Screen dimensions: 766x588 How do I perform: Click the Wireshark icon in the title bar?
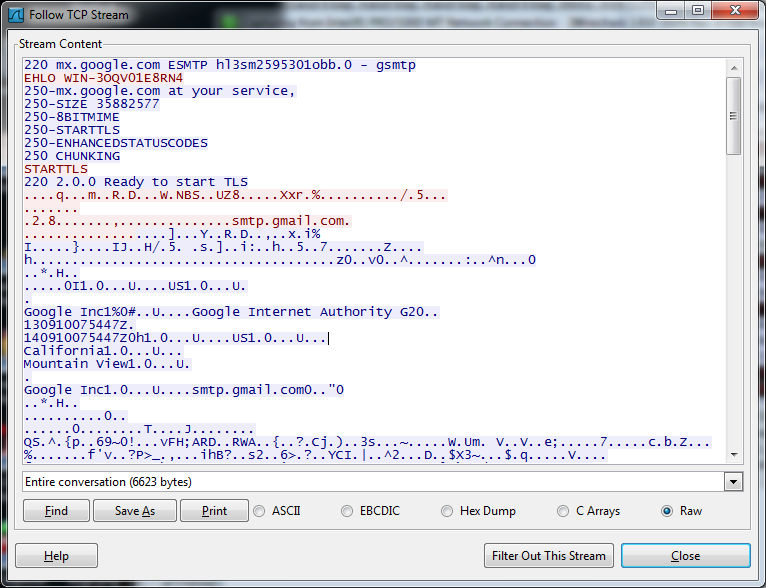(16, 16)
